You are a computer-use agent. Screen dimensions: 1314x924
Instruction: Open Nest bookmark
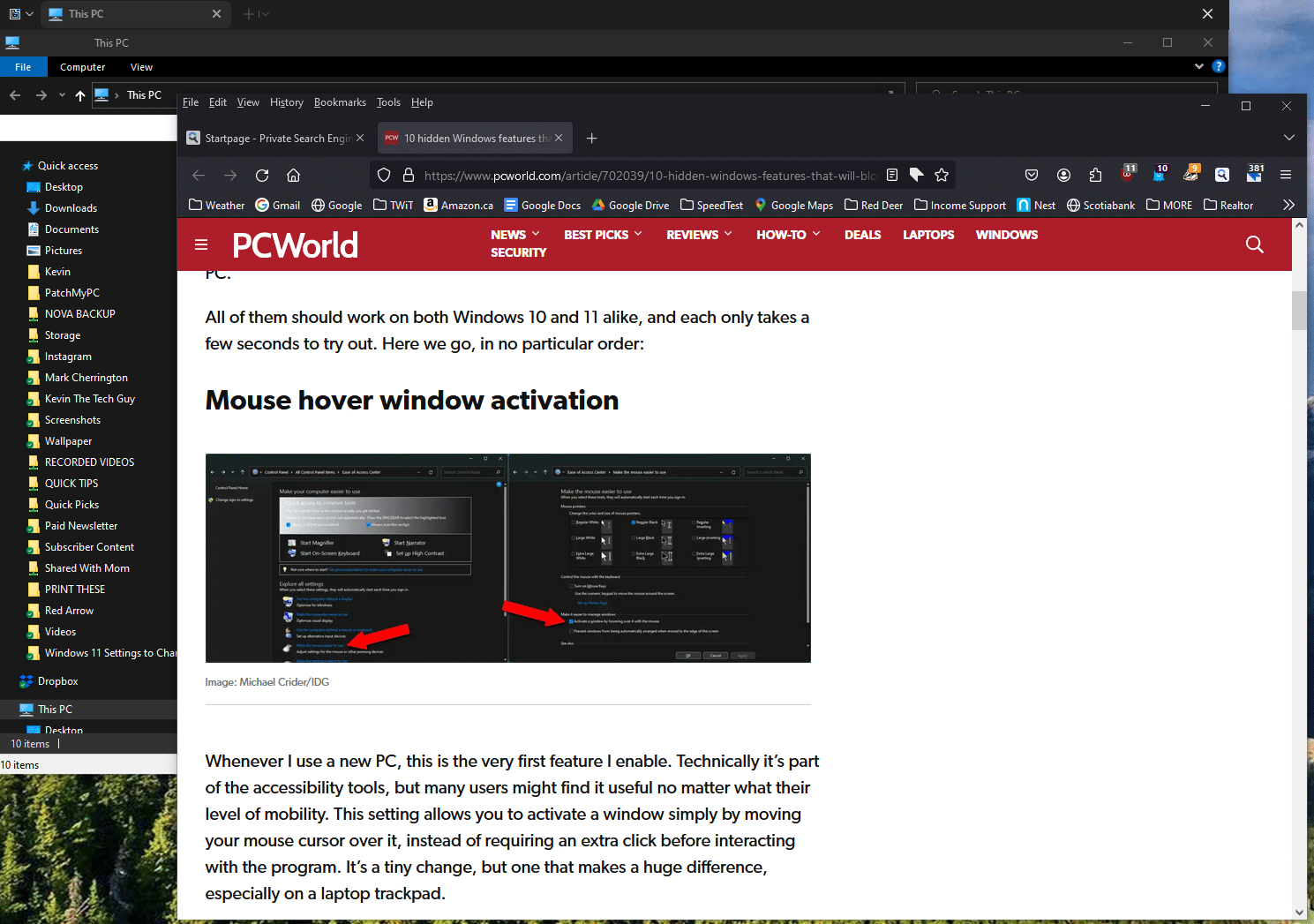click(x=1036, y=205)
